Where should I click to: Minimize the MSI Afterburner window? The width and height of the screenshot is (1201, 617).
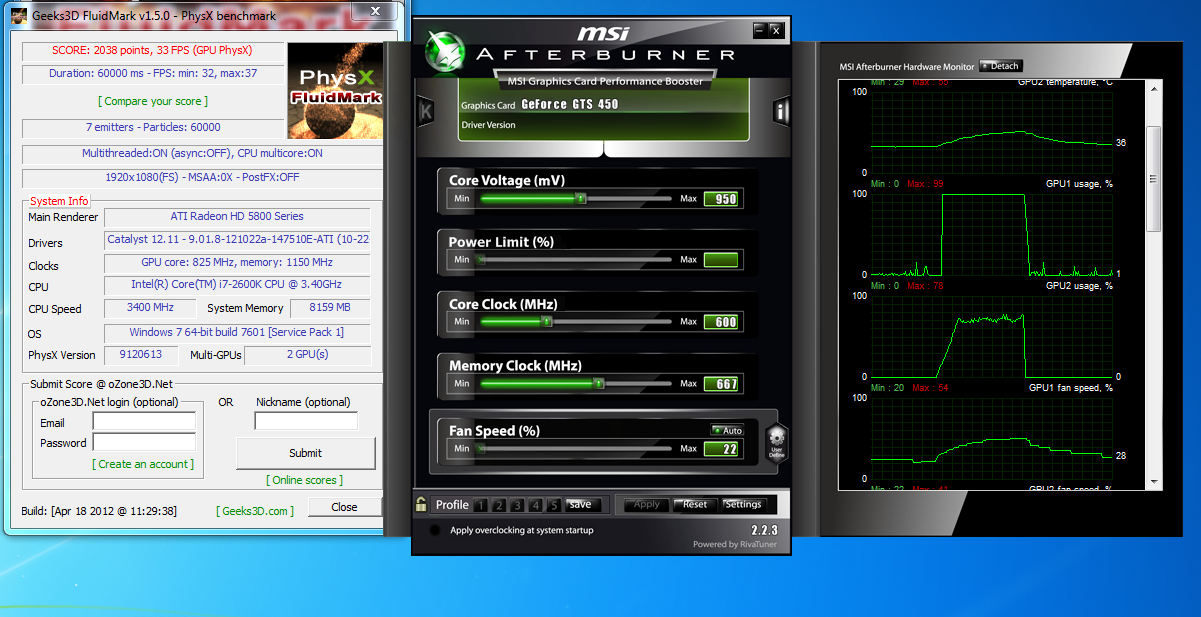[759, 30]
